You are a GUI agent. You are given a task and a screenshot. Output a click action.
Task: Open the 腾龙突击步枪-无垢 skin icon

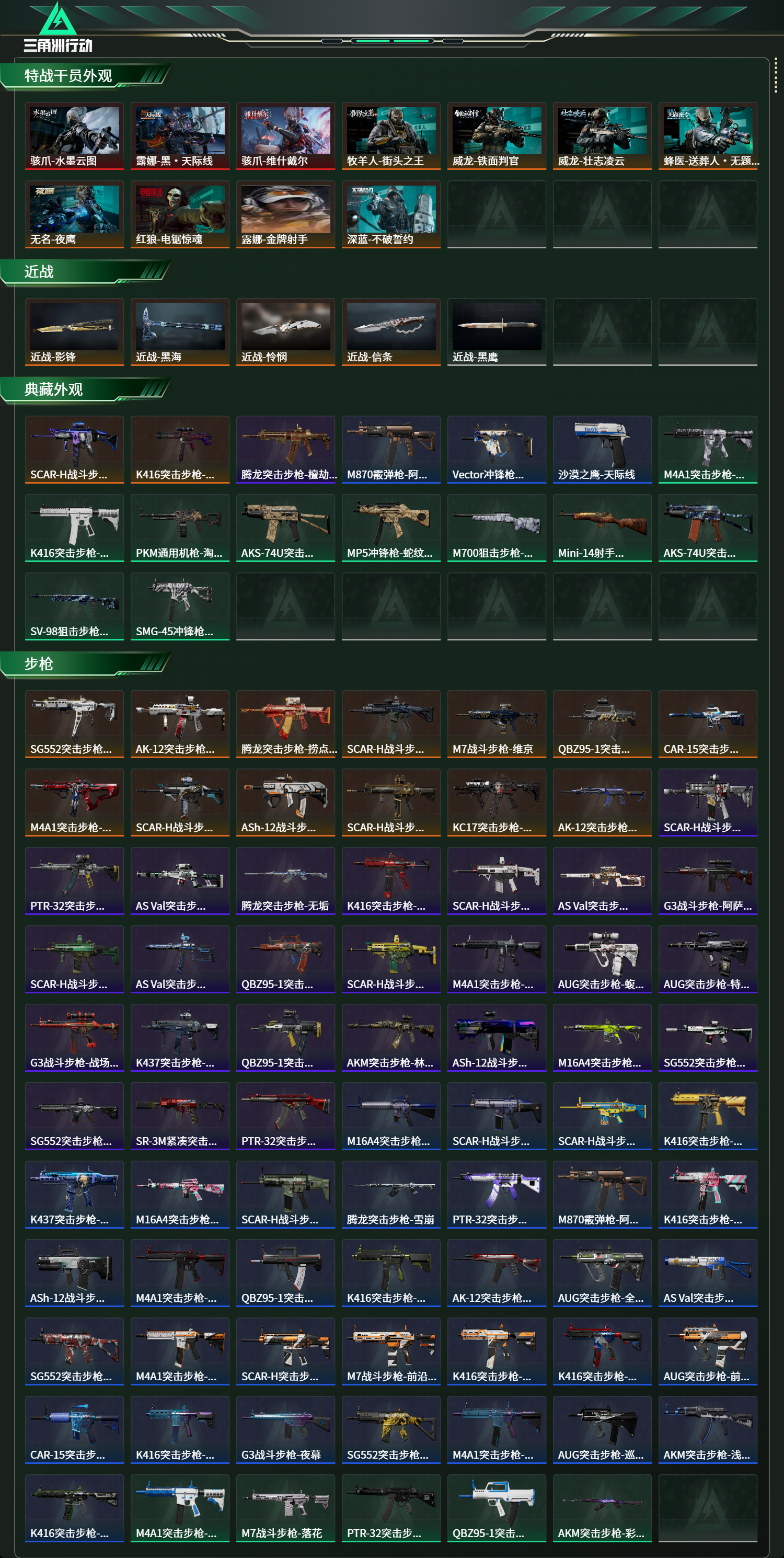[x=285, y=880]
